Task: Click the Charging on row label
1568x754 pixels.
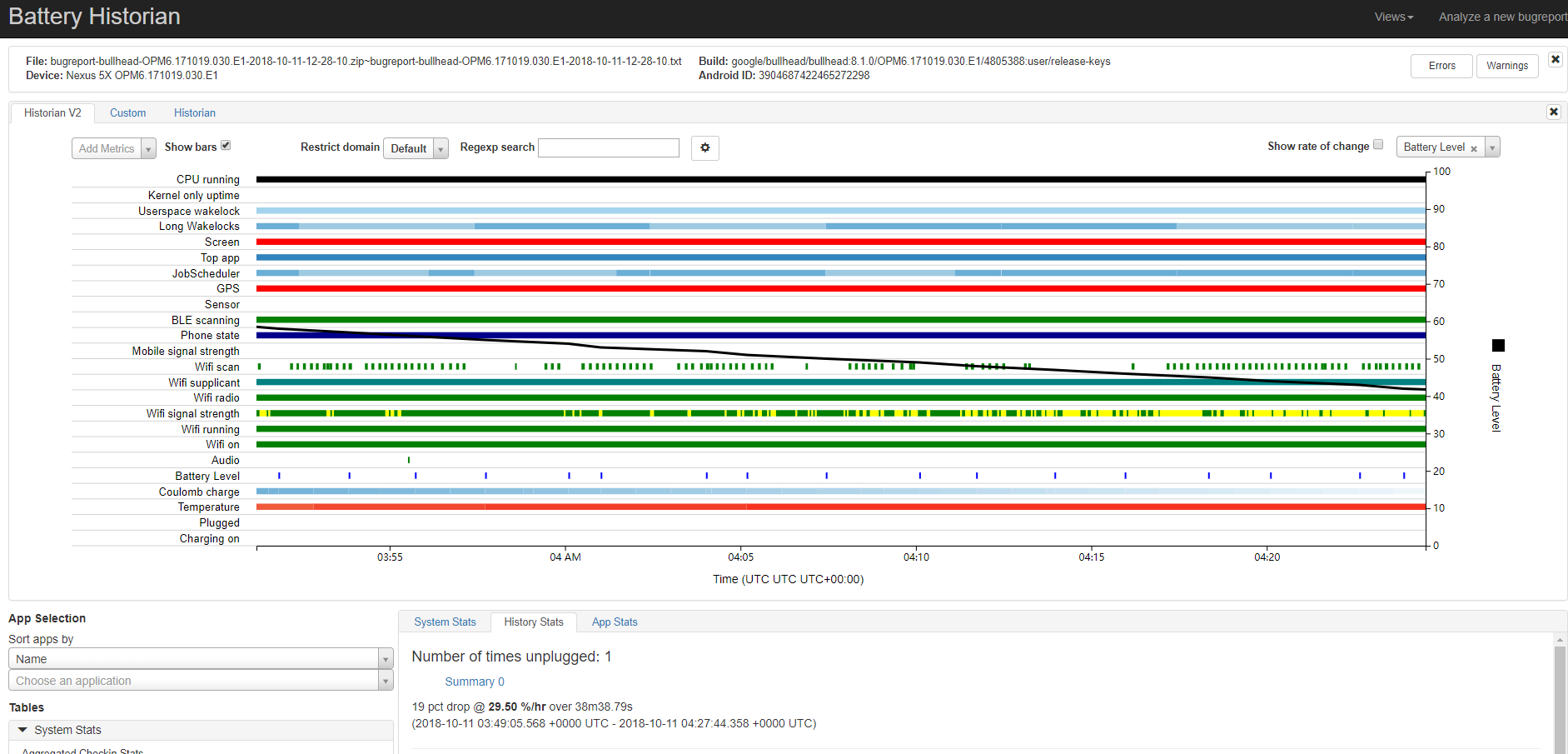Action: [209, 538]
